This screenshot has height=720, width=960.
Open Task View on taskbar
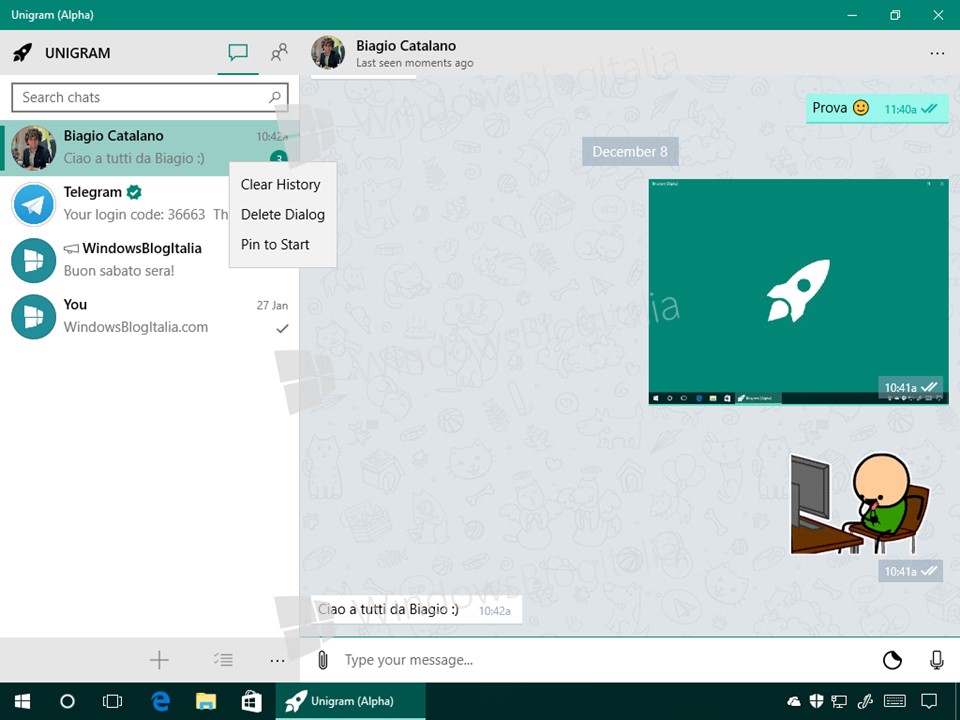[113, 701]
